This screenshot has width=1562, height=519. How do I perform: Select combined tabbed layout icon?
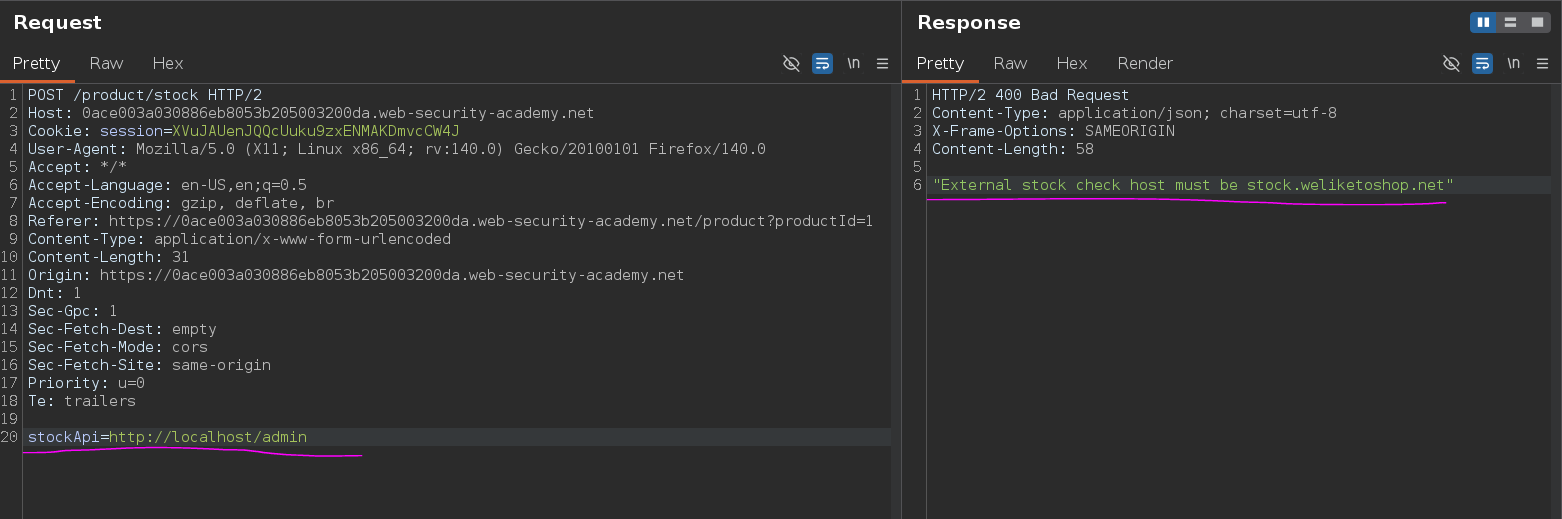(x=1537, y=22)
